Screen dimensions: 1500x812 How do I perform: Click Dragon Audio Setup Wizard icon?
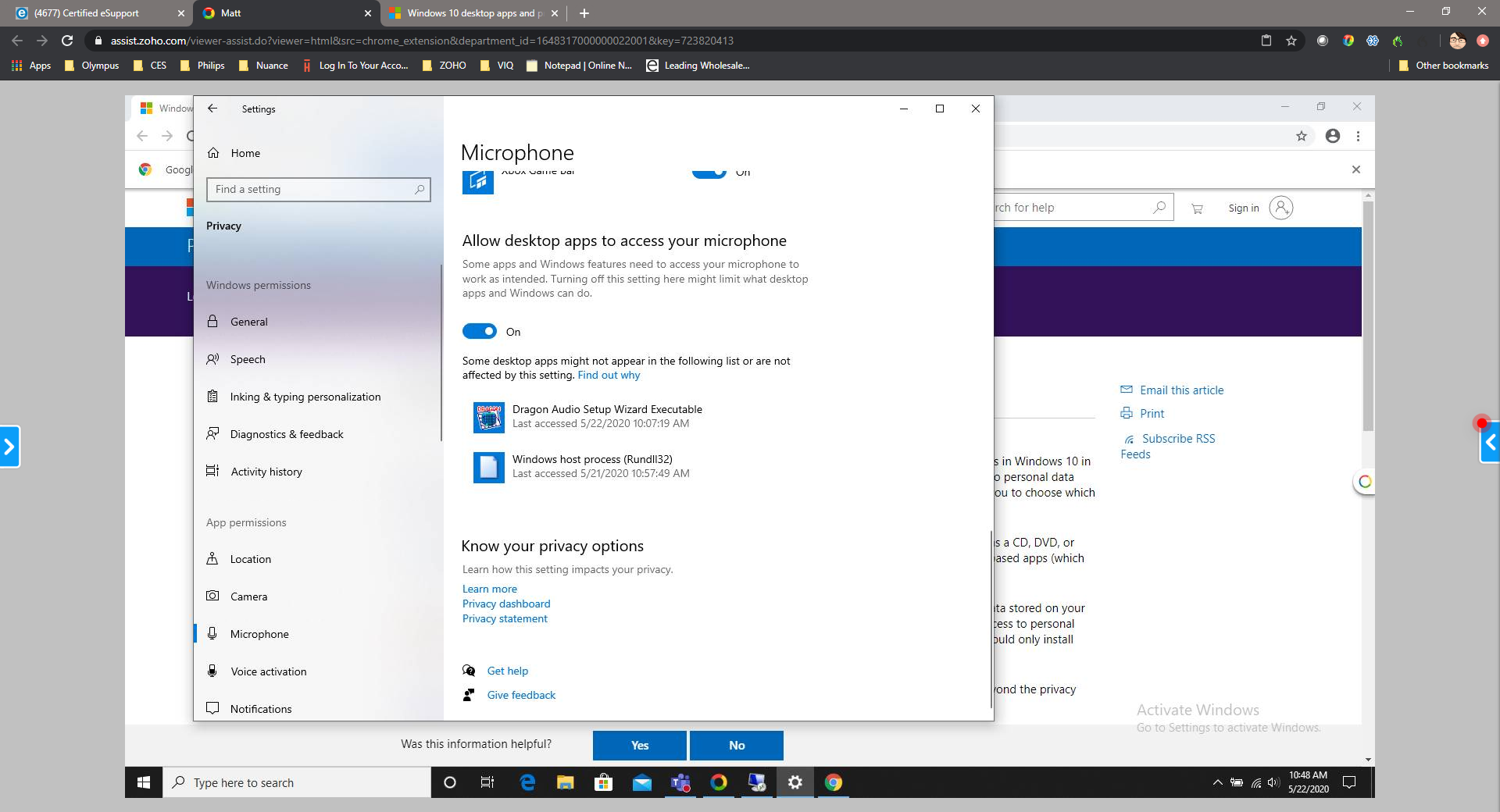tap(489, 417)
